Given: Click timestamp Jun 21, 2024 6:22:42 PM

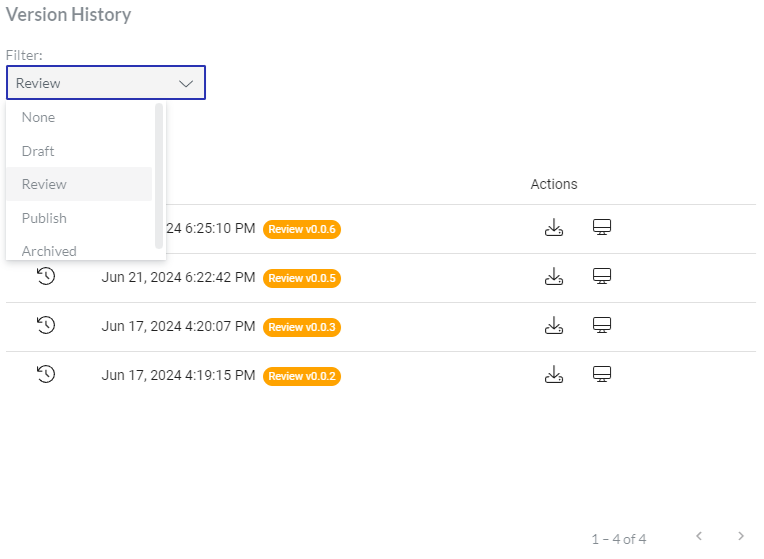Looking at the screenshot, I should pyautogui.click(x=178, y=277).
